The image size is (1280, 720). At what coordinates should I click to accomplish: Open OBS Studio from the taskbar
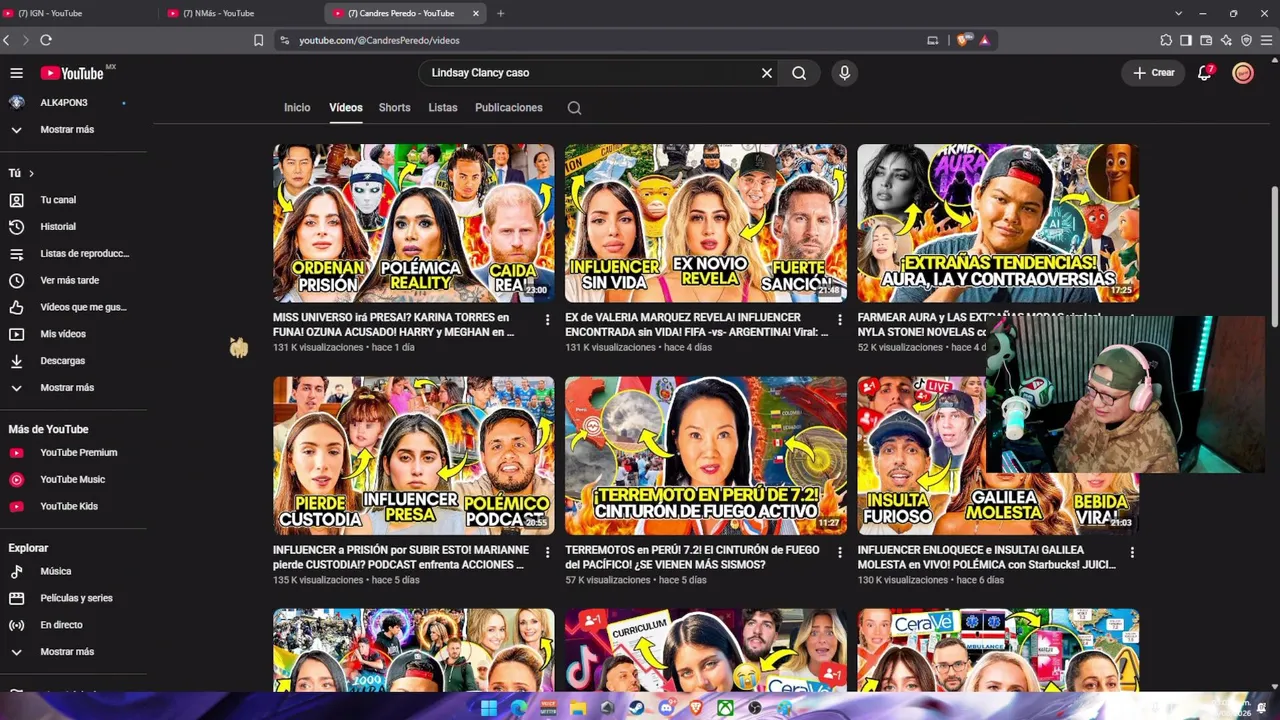[755, 707]
